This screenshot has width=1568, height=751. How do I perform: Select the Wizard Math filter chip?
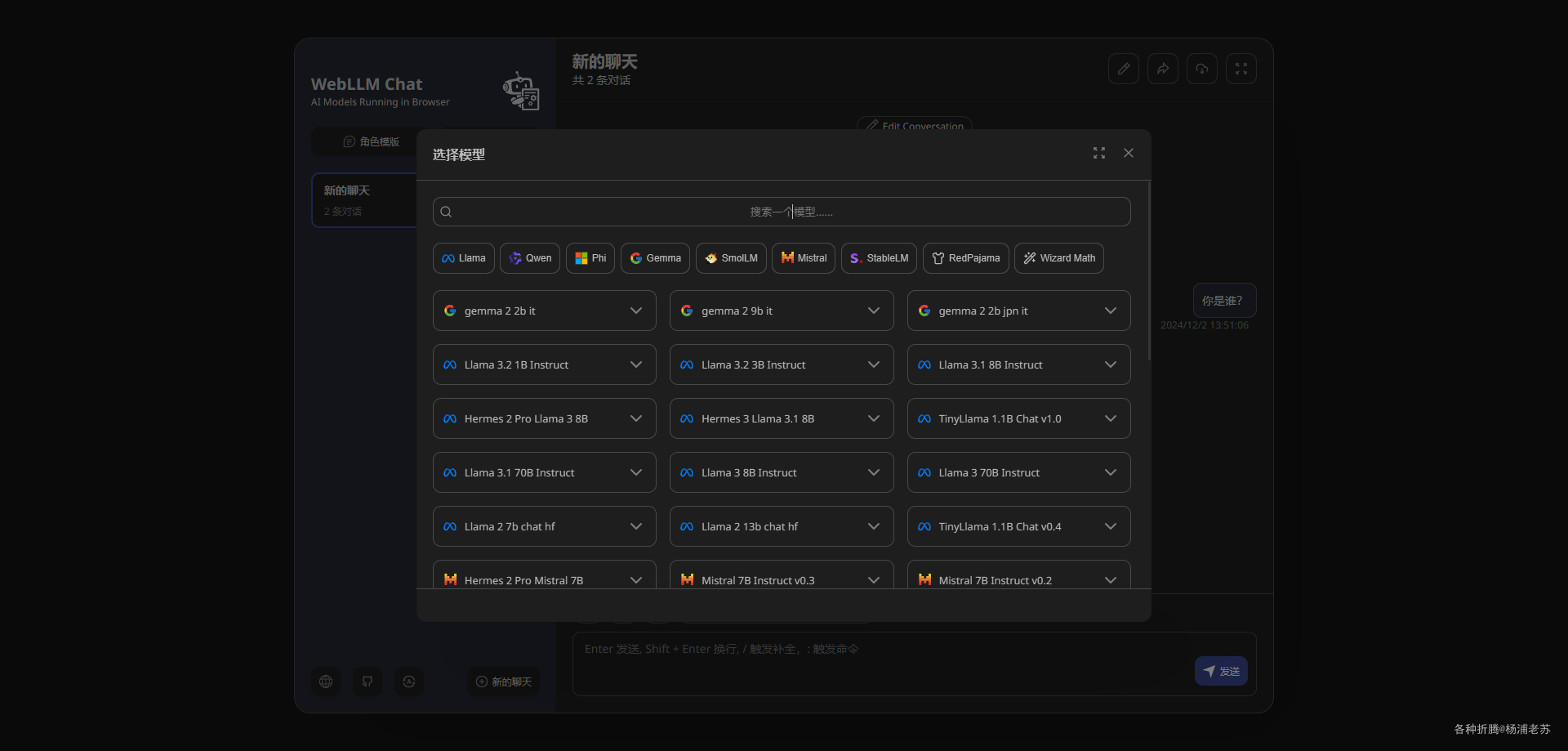pos(1059,258)
